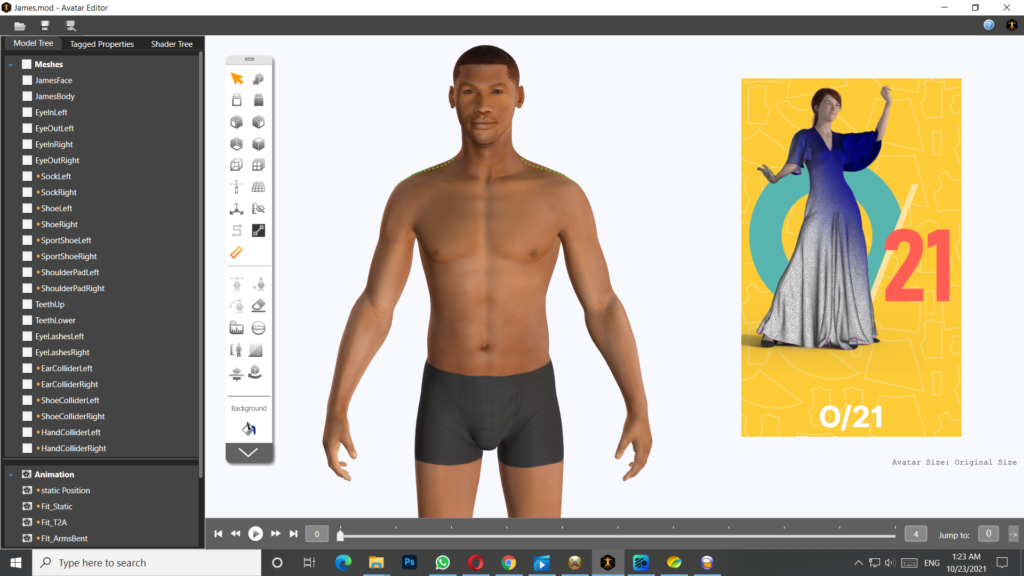Toggle the TeethUp mesh checkbox

pyautogui.click(x=27, y=304)
